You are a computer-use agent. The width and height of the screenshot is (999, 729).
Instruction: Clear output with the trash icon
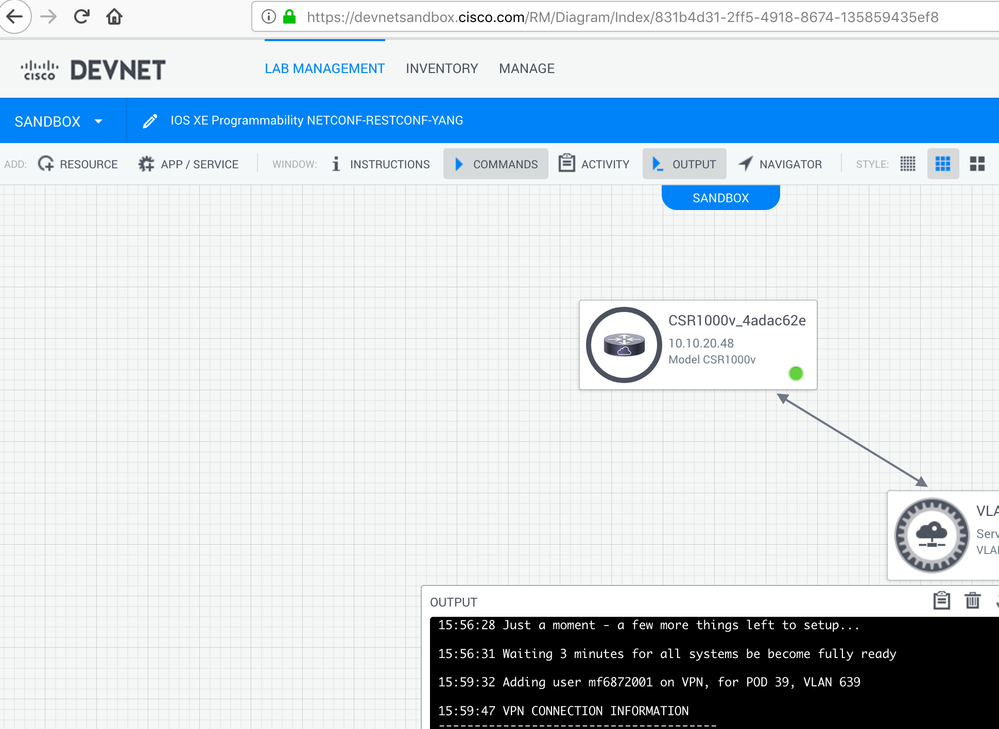972,600
